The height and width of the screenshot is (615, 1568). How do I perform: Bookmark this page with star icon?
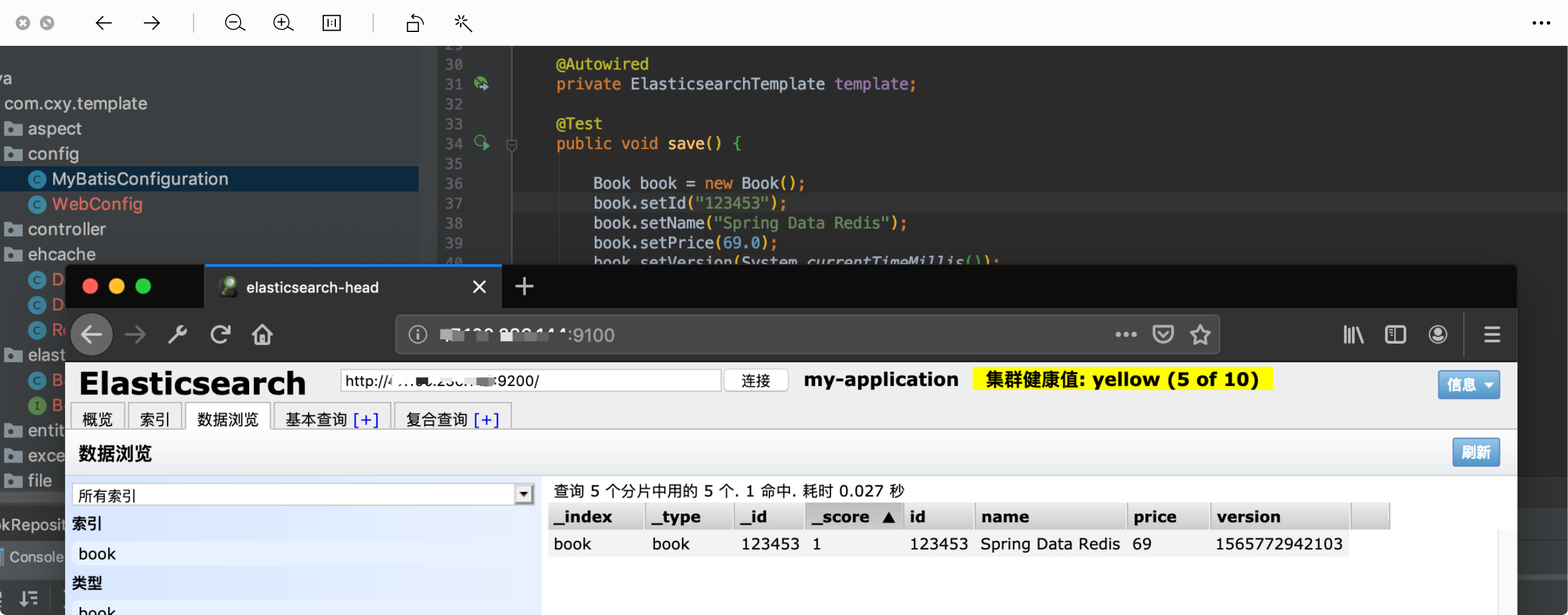pos(1200,334)
